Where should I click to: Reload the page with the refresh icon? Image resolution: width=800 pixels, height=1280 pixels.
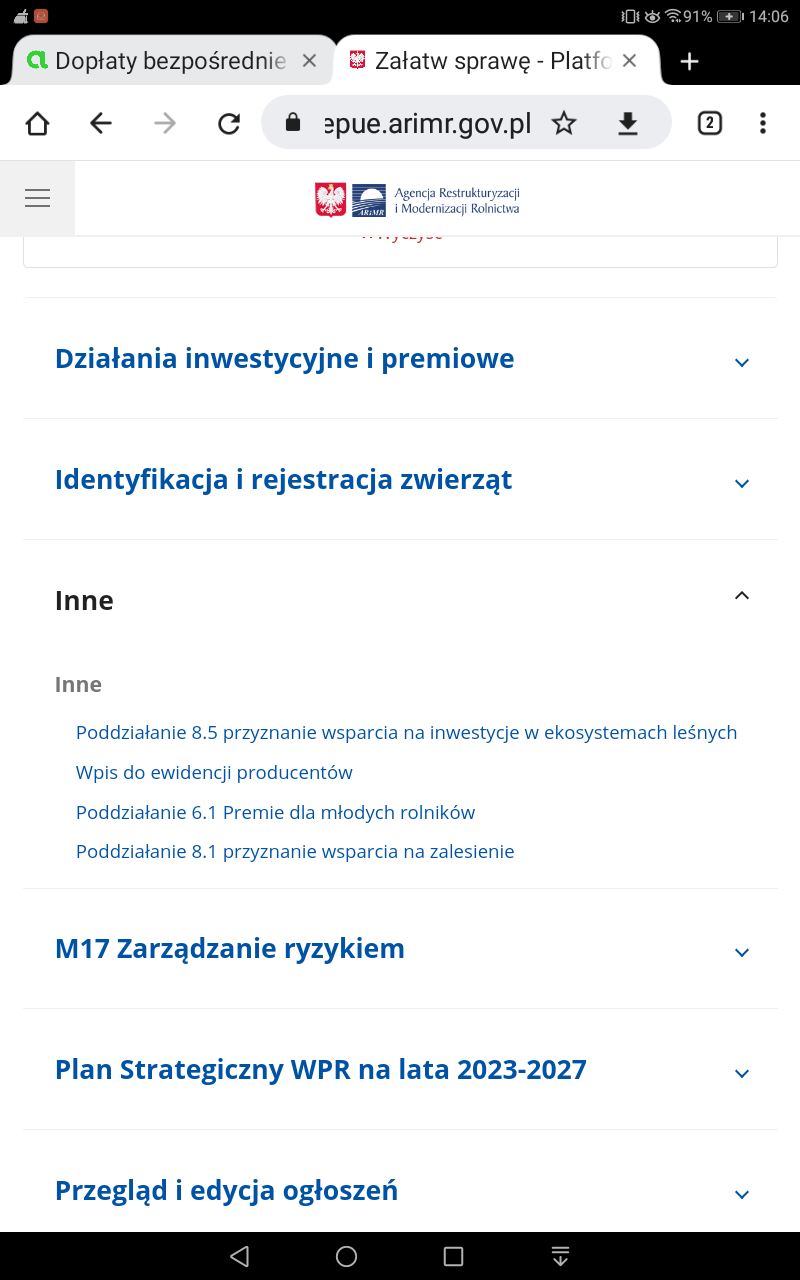click(229, 123)
